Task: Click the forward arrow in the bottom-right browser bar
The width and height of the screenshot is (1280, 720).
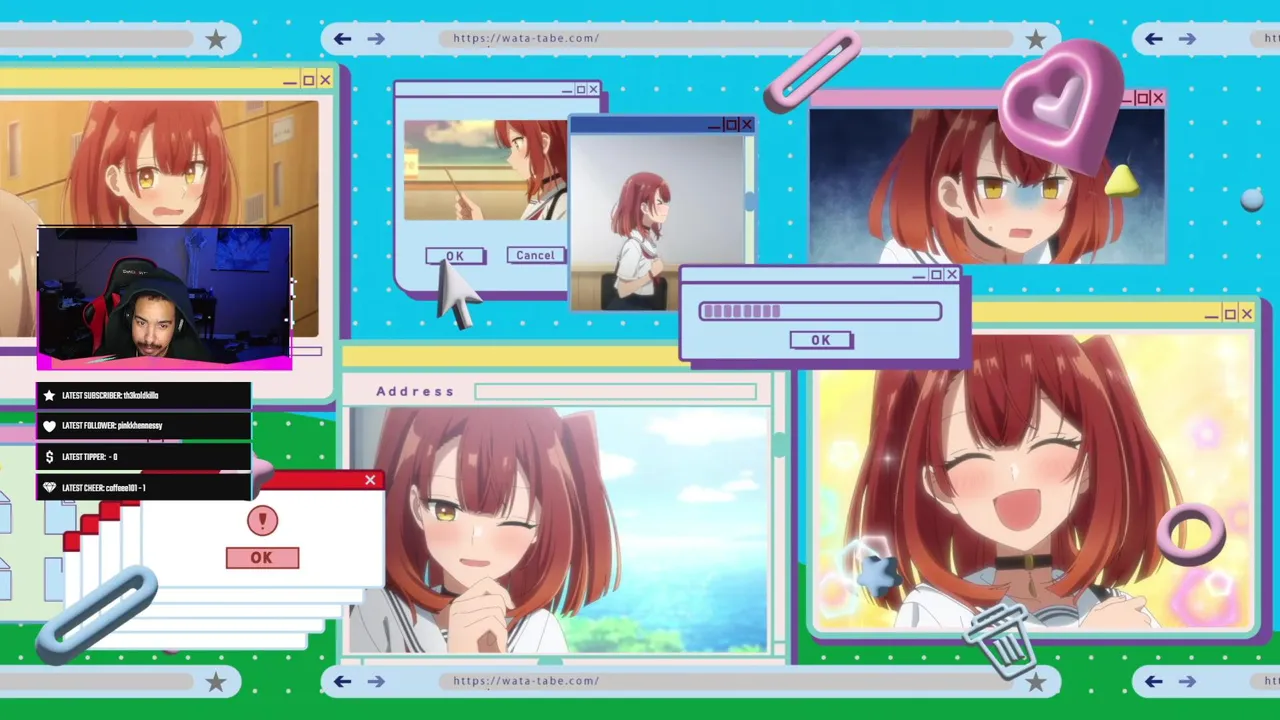Action: coord(1187,681)
